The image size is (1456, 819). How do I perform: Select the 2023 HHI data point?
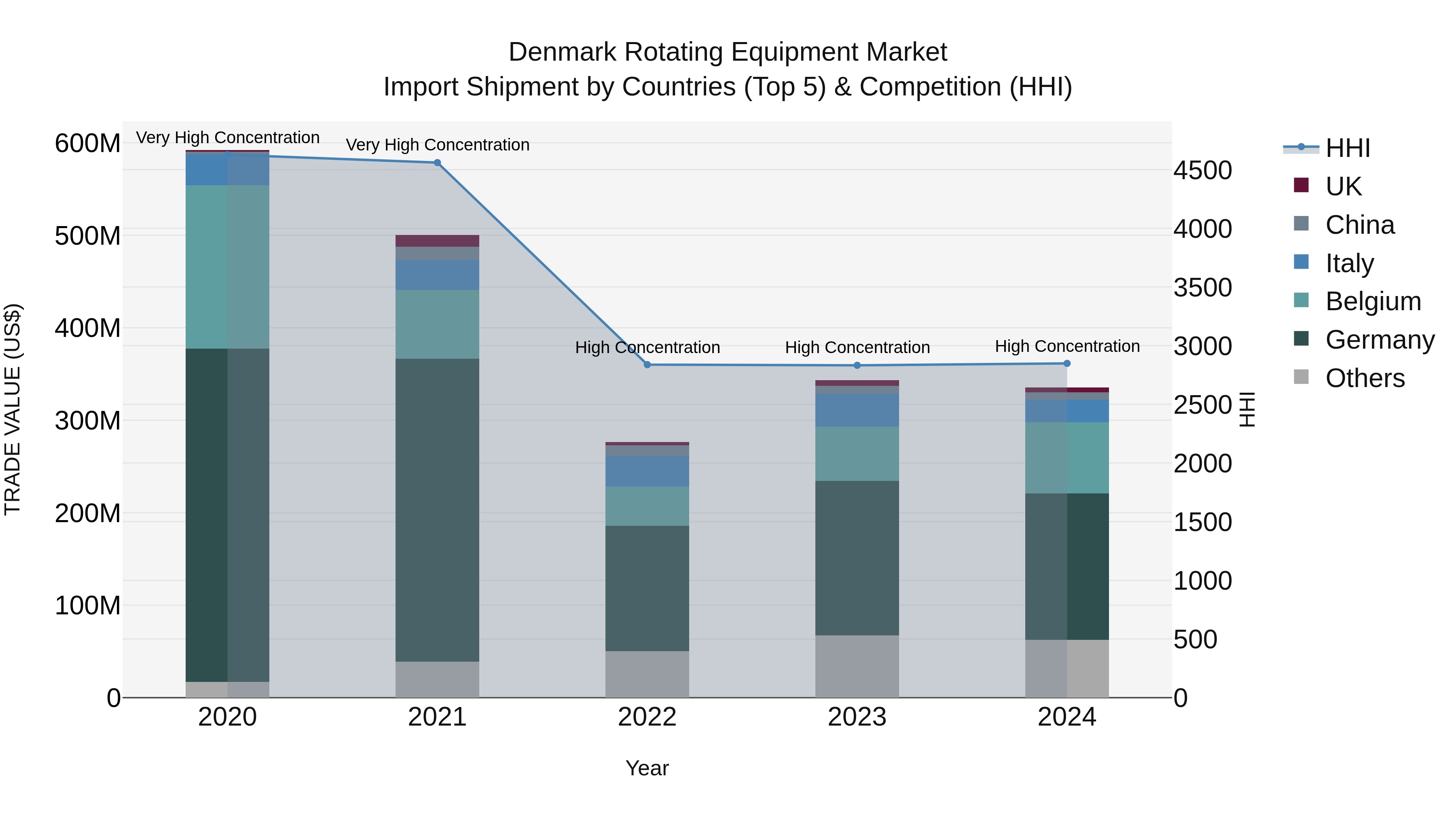click(857, 366)
